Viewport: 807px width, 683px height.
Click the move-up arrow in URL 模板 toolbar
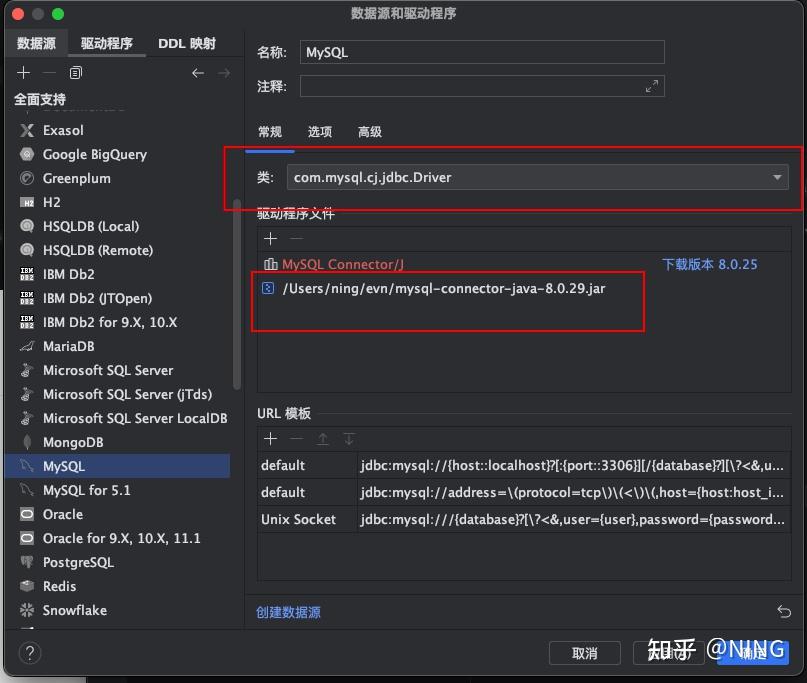pos(320,438)
